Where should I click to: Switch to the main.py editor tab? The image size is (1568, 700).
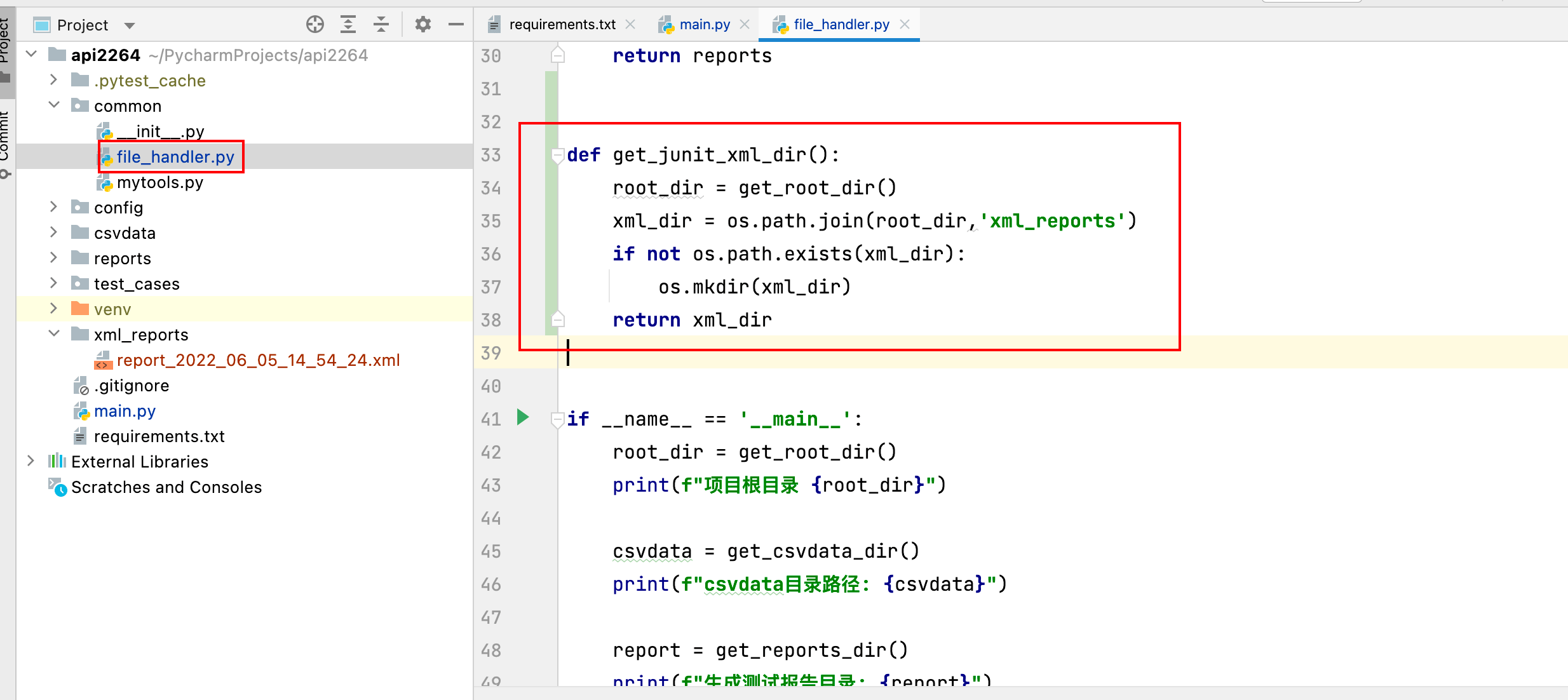[704, 24]
